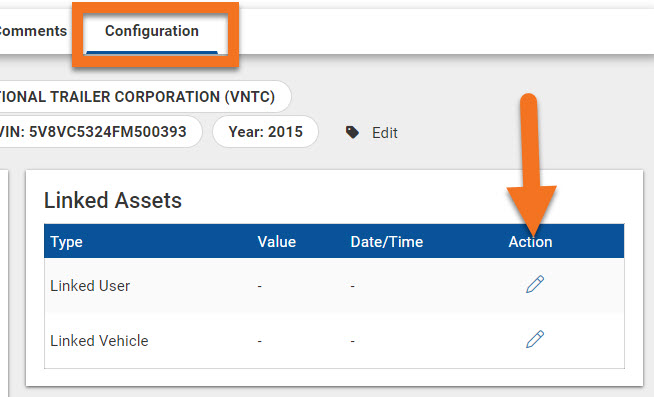Open the Configuration tab
This screenshot has width=654, height=397.
pyautogui.click(x=152, y=31)
